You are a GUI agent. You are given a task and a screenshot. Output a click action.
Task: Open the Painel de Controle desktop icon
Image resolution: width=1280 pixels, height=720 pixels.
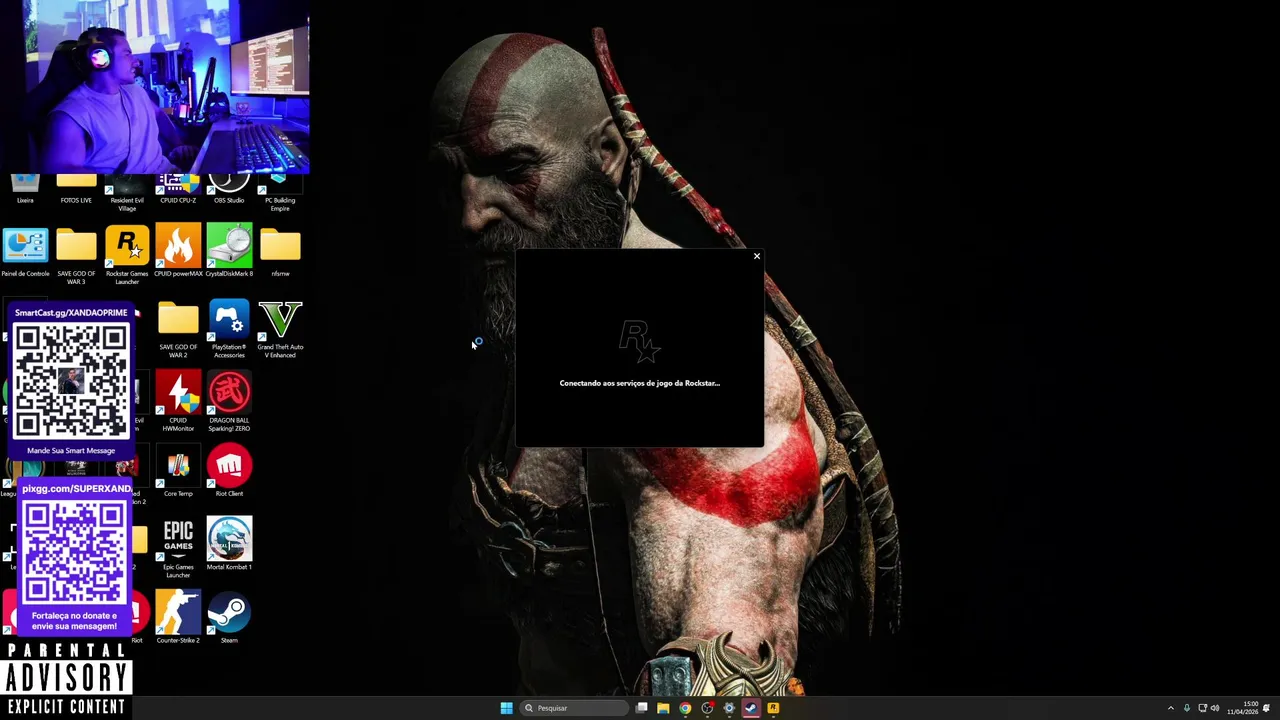(x=25, y=252)
